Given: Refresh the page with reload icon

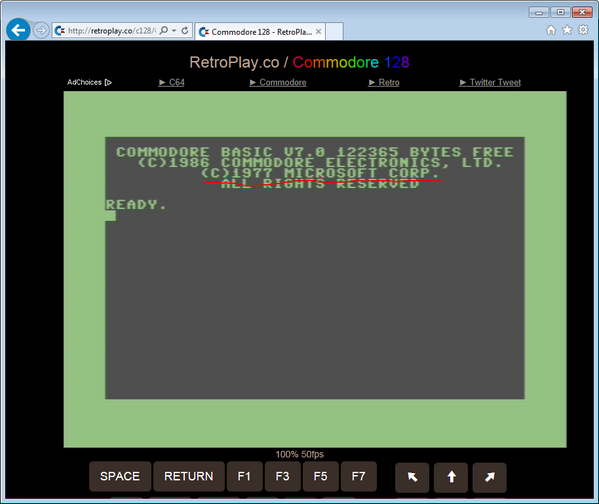Looking at the screenshot, I should coord(185,30).
